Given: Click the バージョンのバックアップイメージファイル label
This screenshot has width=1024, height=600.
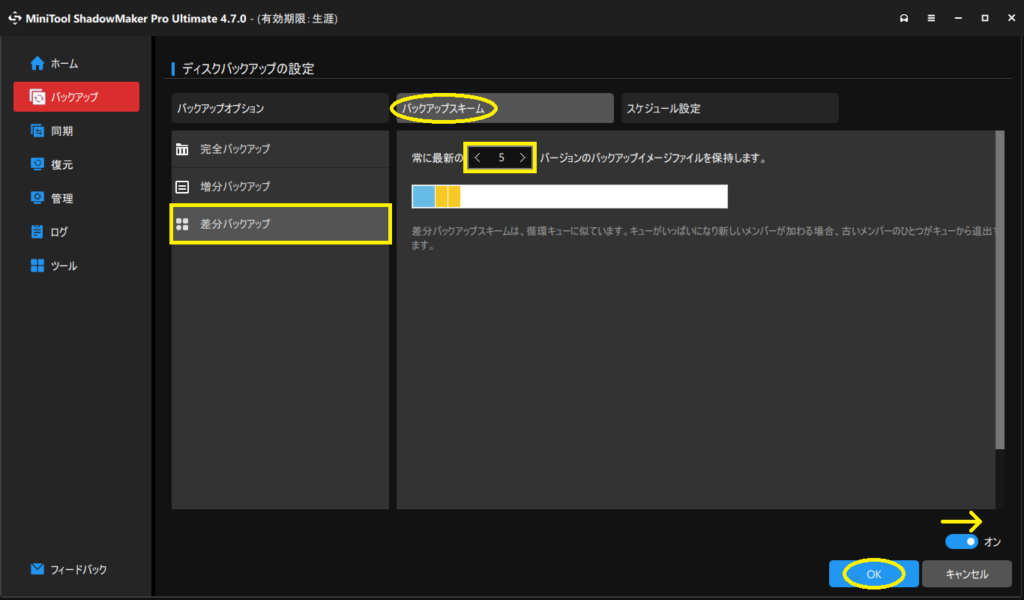Looking at the screenshot, I should pos(653,158).
